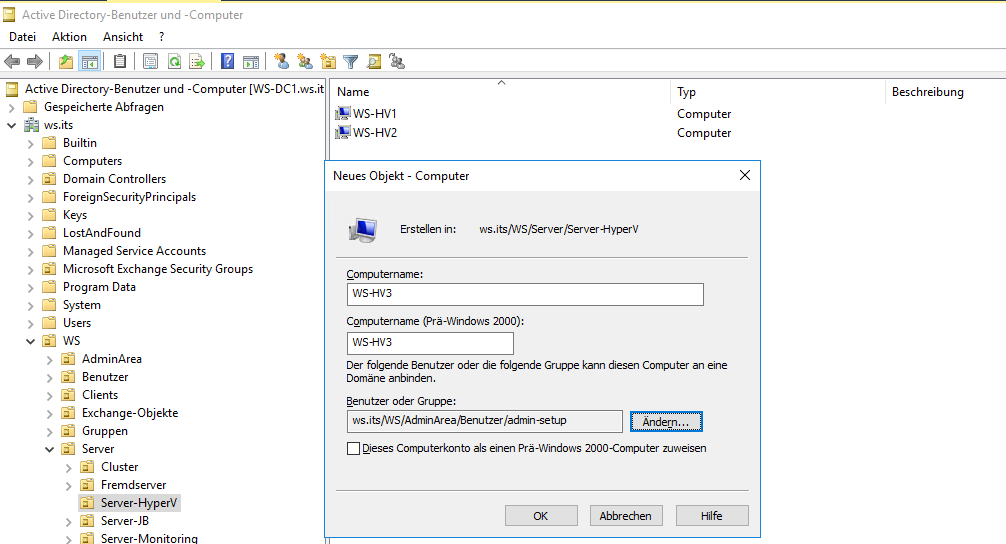Select the Users container
This screenshot has height=544, width=1006.
point(77,323)
